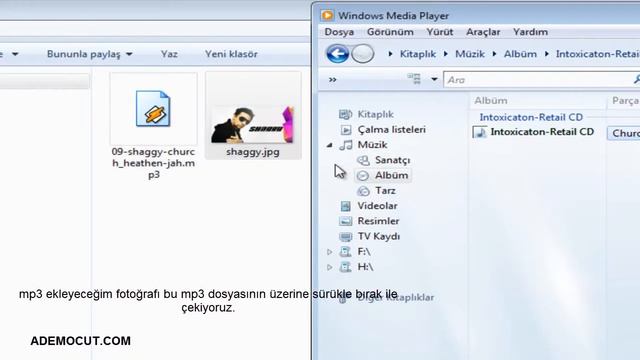This screenshot has height=360, width=640.
Task: Click the Windows Media Player title icon
Action: [x=327, y=16]
